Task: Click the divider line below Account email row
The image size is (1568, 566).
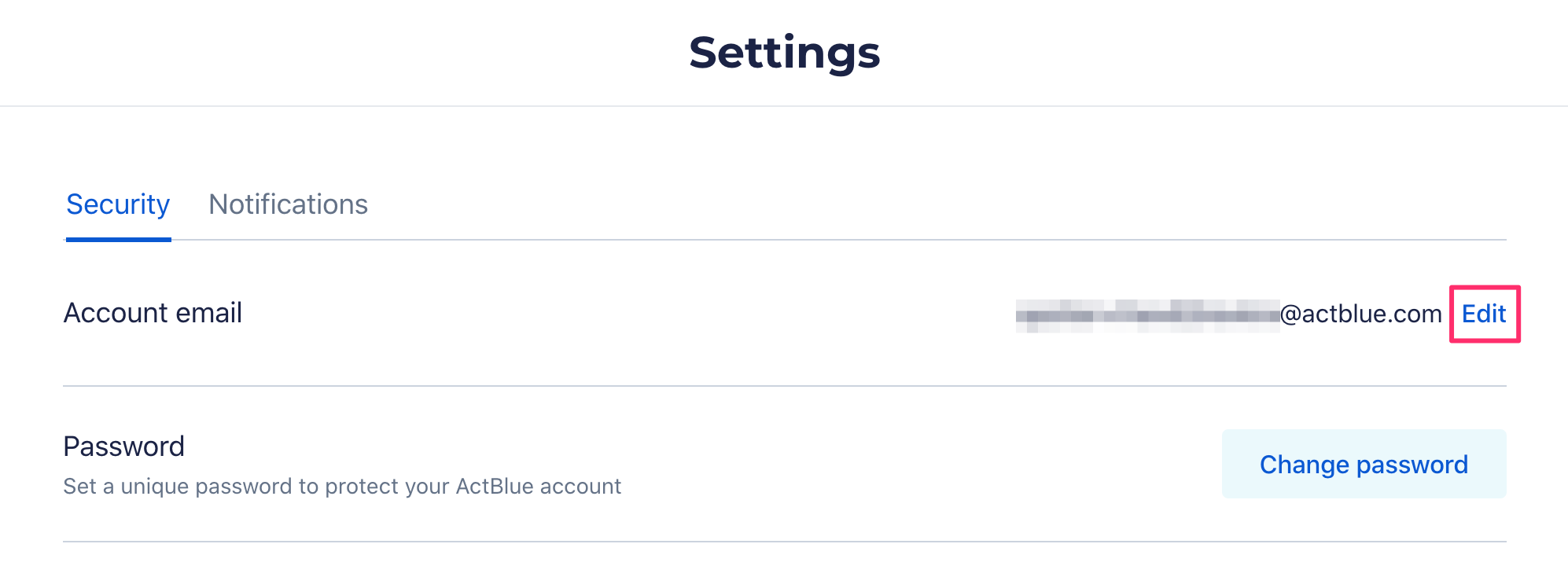Action: point(784,386)
